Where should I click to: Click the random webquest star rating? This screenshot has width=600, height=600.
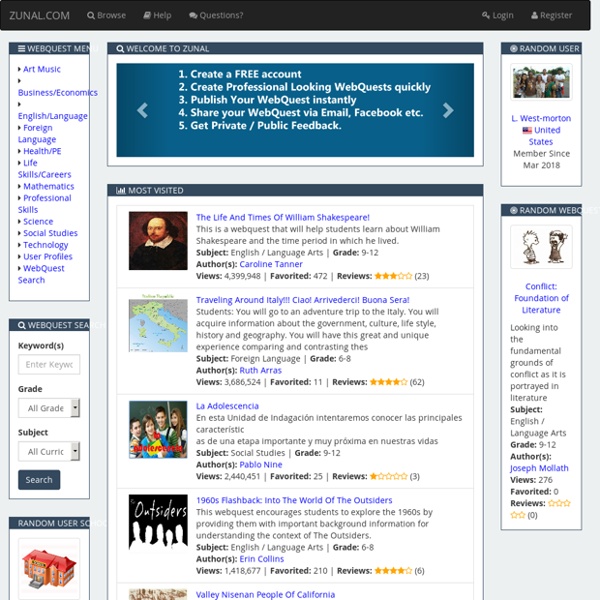tap(540, 509)
